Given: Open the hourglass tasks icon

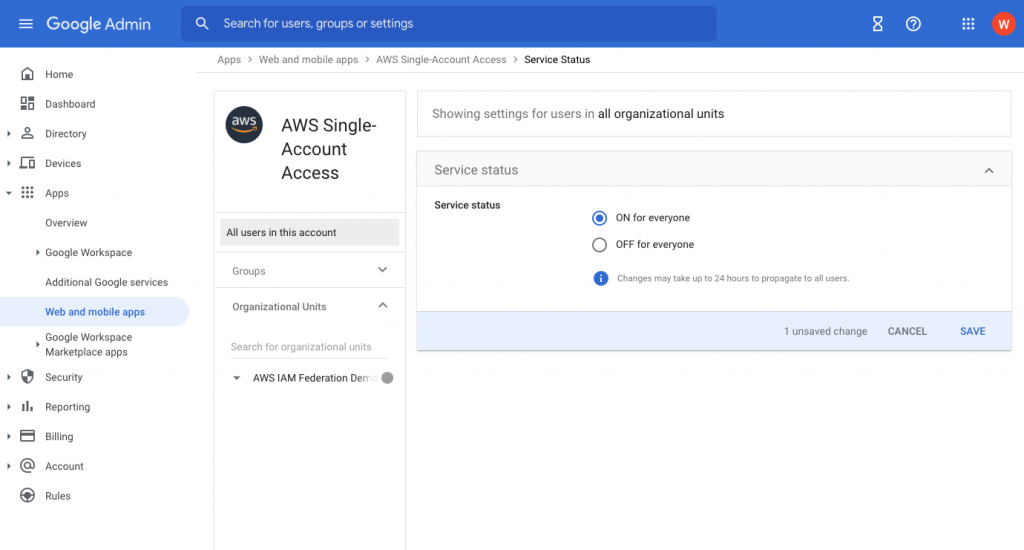Looking at the screenshot, I should tap(878, 24).
